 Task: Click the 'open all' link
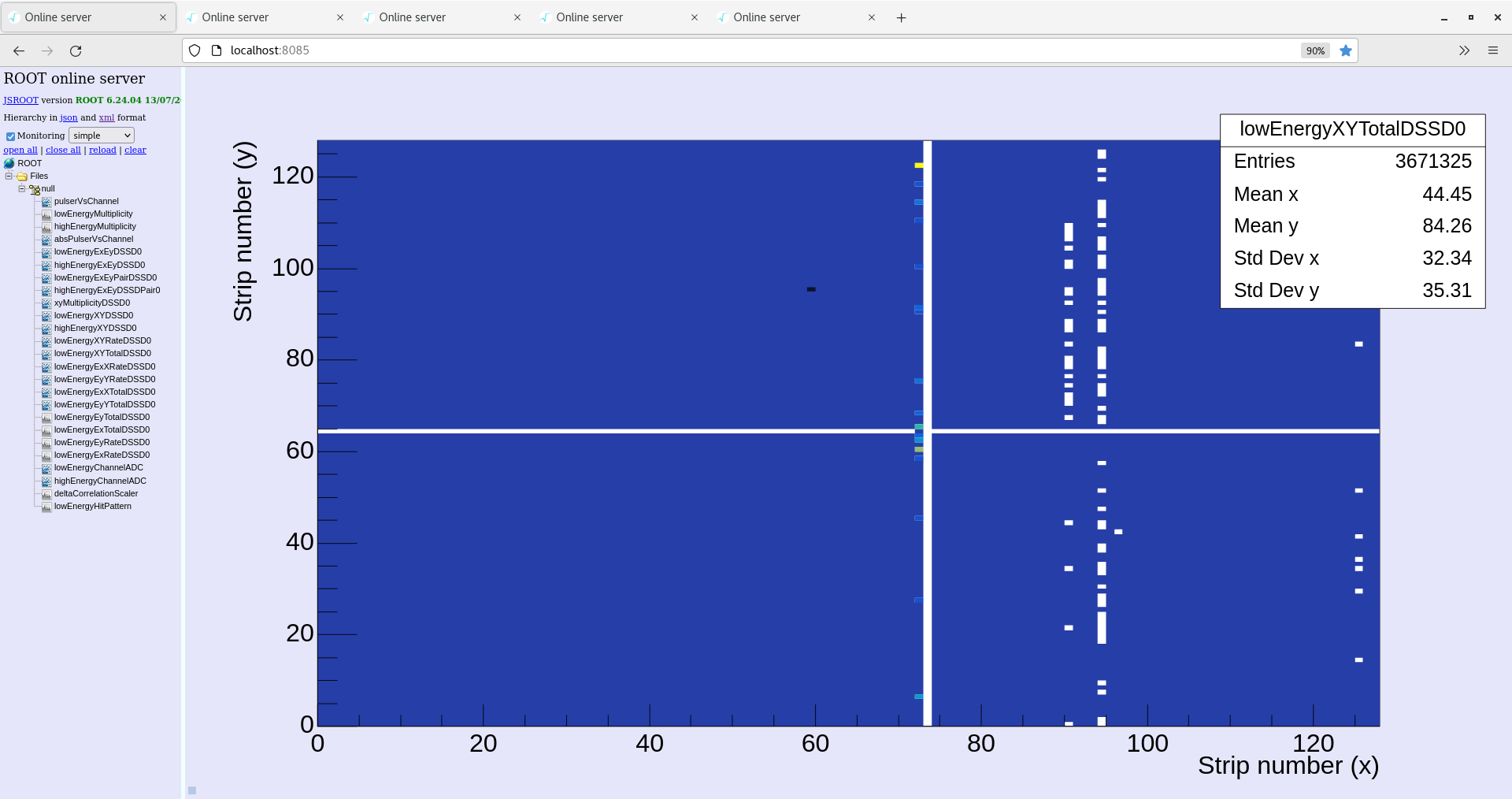[20, 150]
